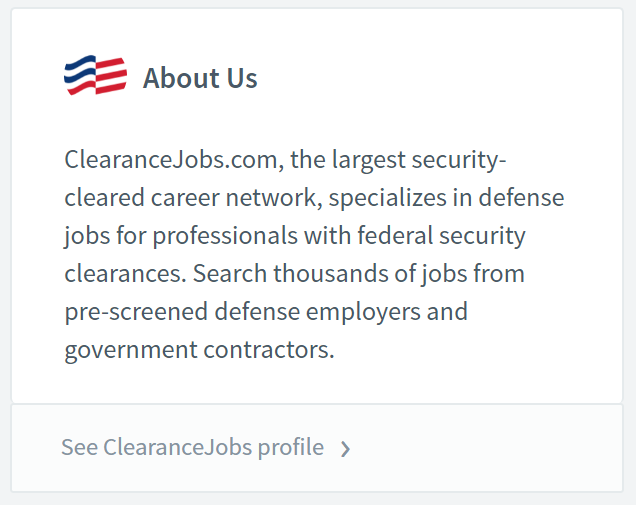
Task: Click the word "clearances." in the paragraph
Action: click(x=125, y=274)
